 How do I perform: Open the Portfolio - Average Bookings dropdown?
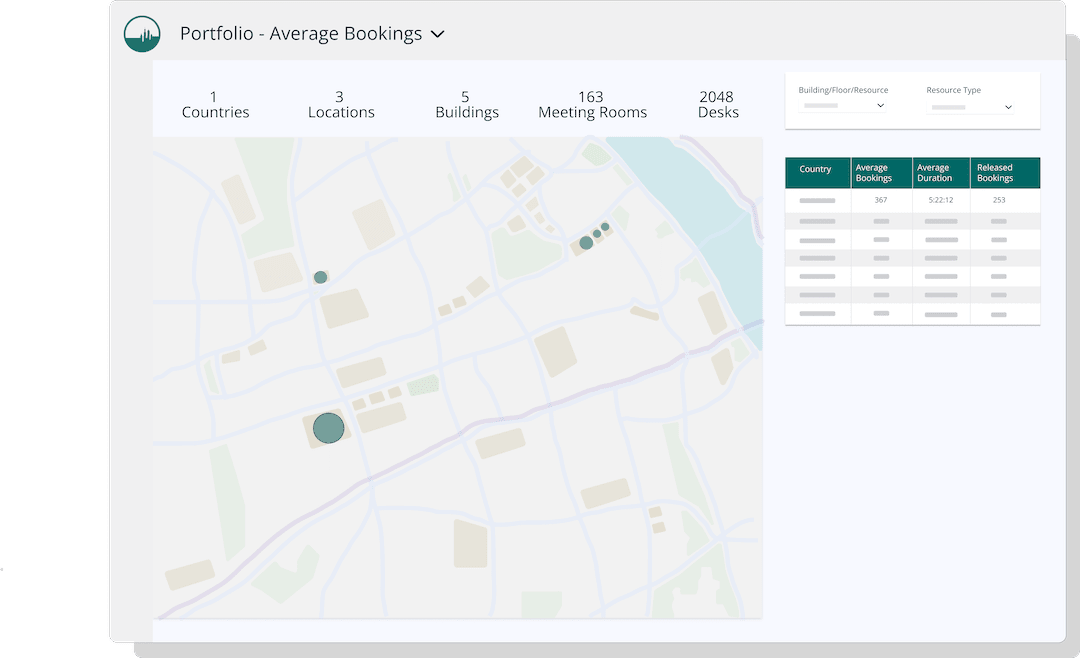(x=438, y=33)
